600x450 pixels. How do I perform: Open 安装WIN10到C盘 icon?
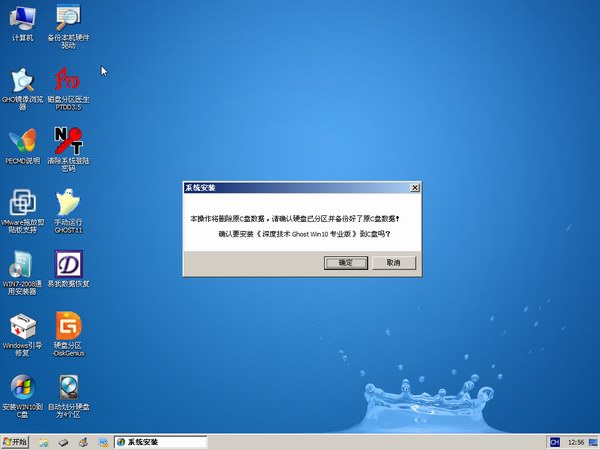click(22, 388)
